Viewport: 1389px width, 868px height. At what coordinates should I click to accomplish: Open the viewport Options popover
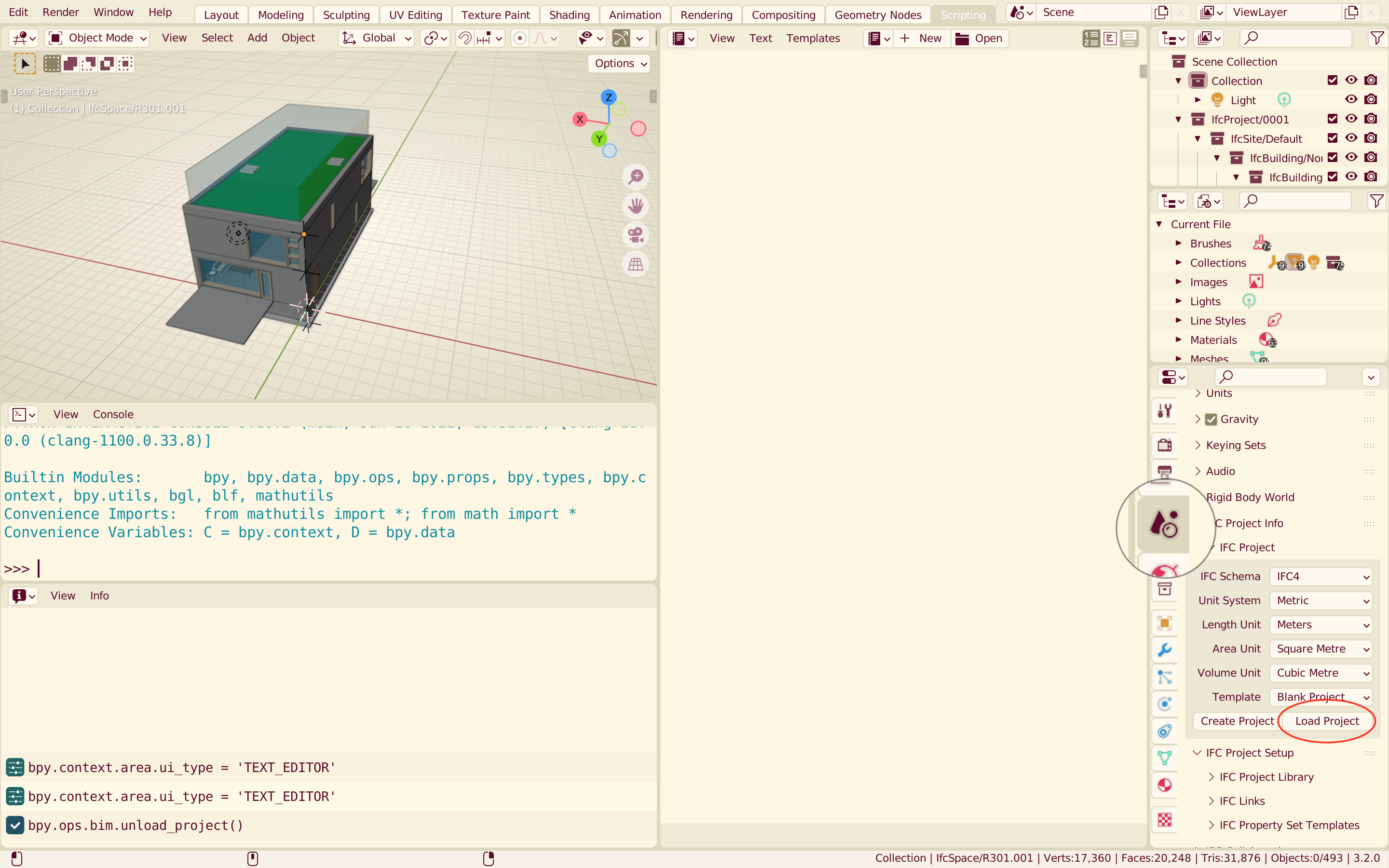pyautogui.click(x=620, y=64)
